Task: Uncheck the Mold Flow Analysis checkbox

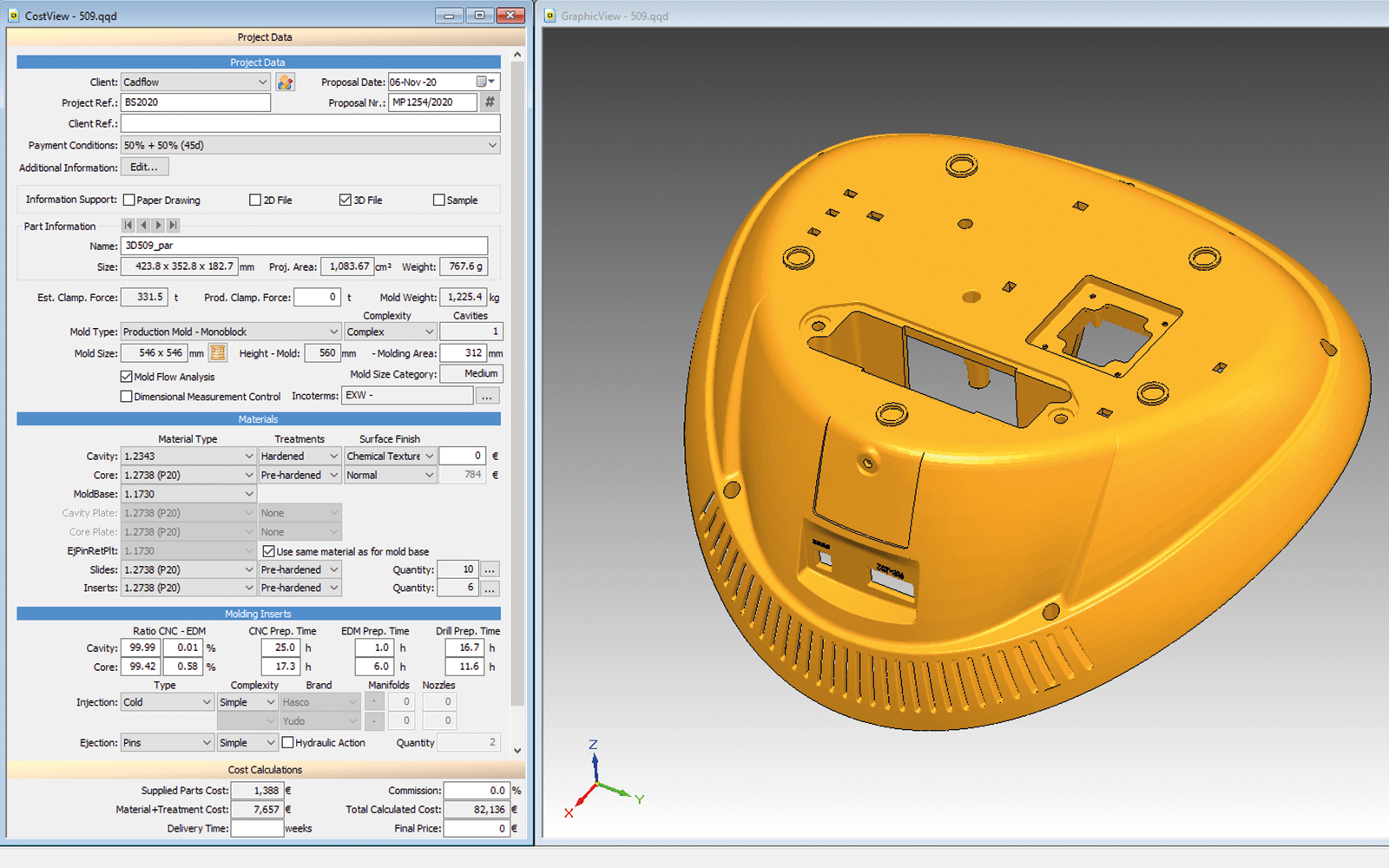Action: (x=127, y=377)
